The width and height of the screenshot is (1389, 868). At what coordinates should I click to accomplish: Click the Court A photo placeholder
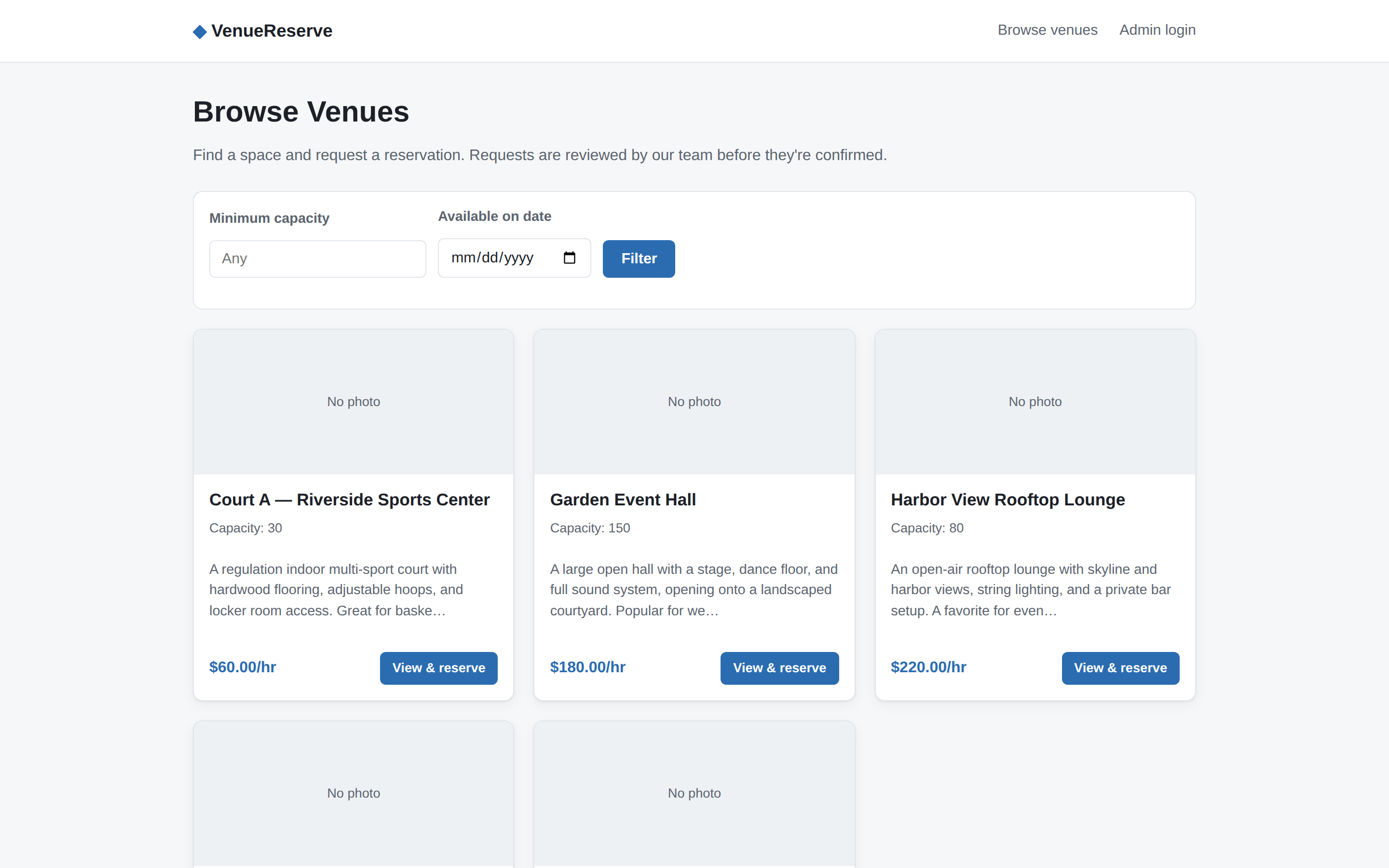354,402
